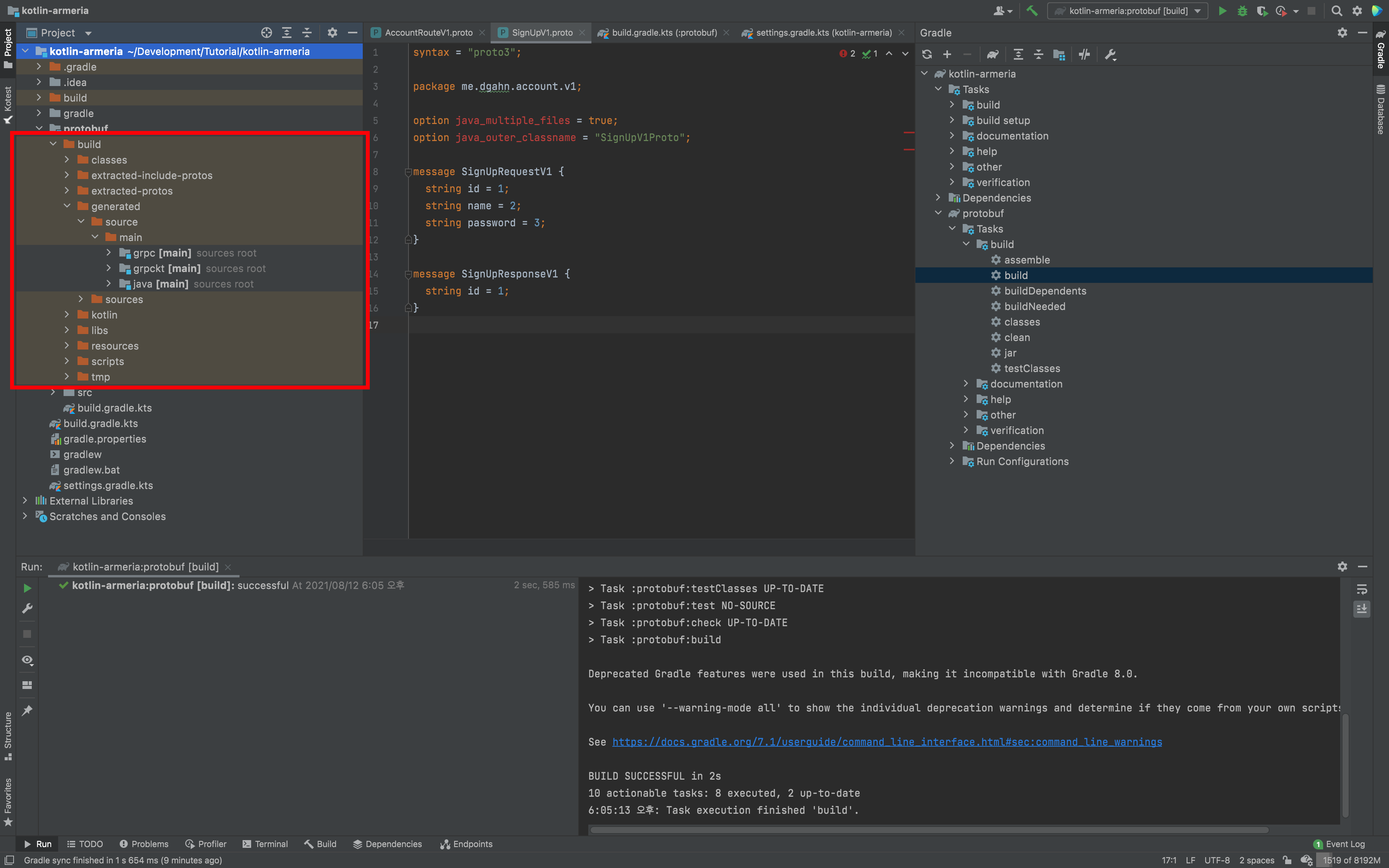The height and width of the screenshot is (868, 1389).
Task: Open Gradle build tool settings wrench
Action: point(1110,55)
